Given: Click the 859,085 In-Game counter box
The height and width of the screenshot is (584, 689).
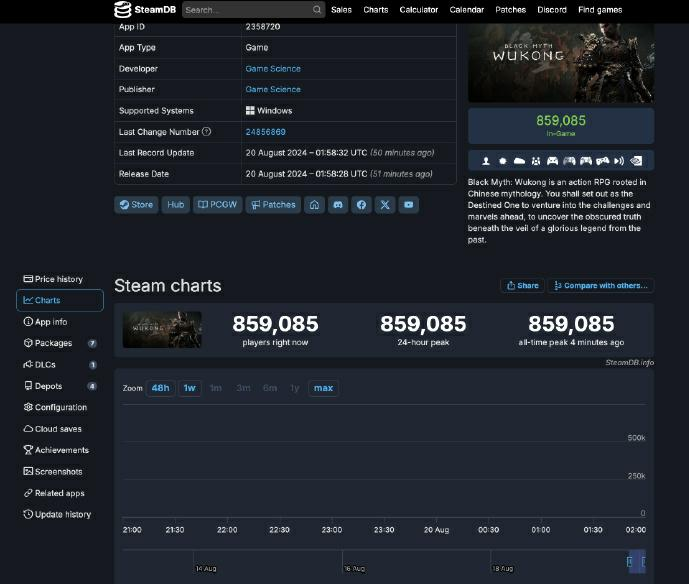Looking at the screenshot, I should pyautogui.click(x=561, y=126).
